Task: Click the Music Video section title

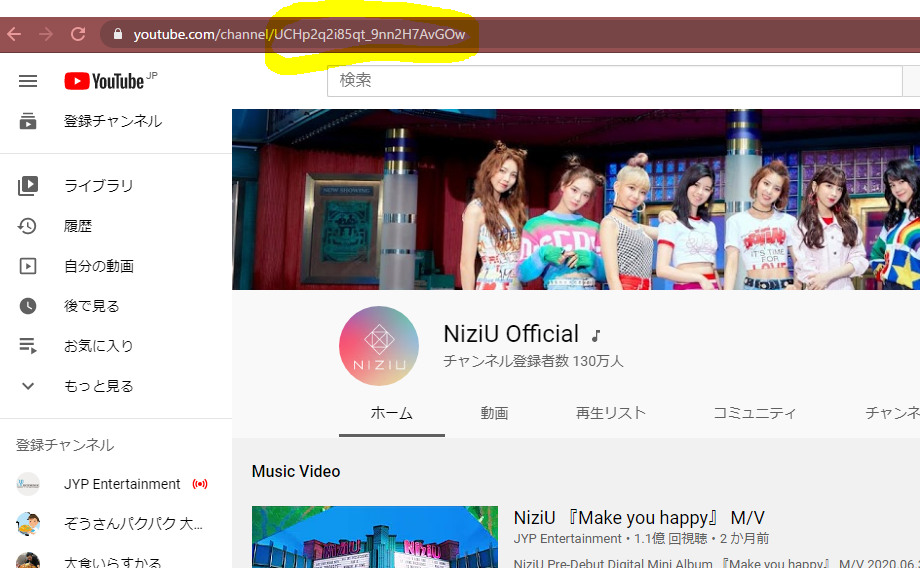Action: click(296, 471)
